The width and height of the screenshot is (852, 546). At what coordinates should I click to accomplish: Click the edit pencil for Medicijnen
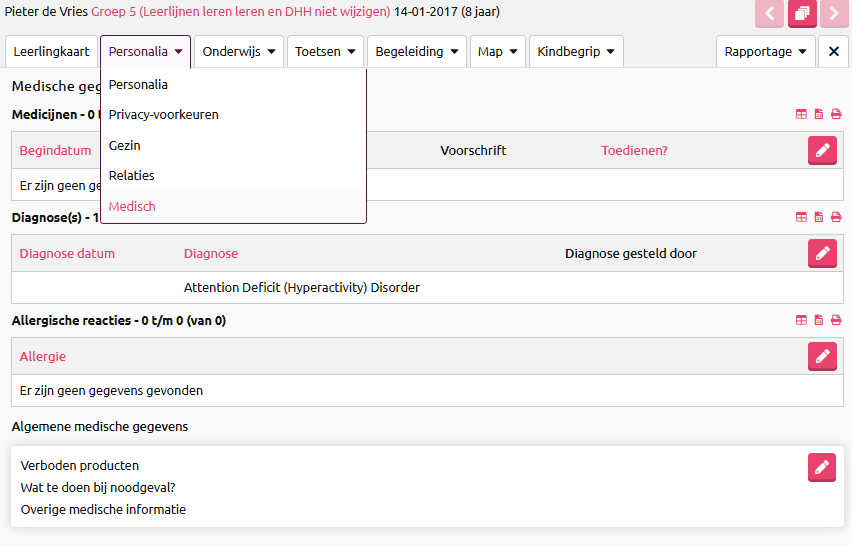(x=822, y=150)
